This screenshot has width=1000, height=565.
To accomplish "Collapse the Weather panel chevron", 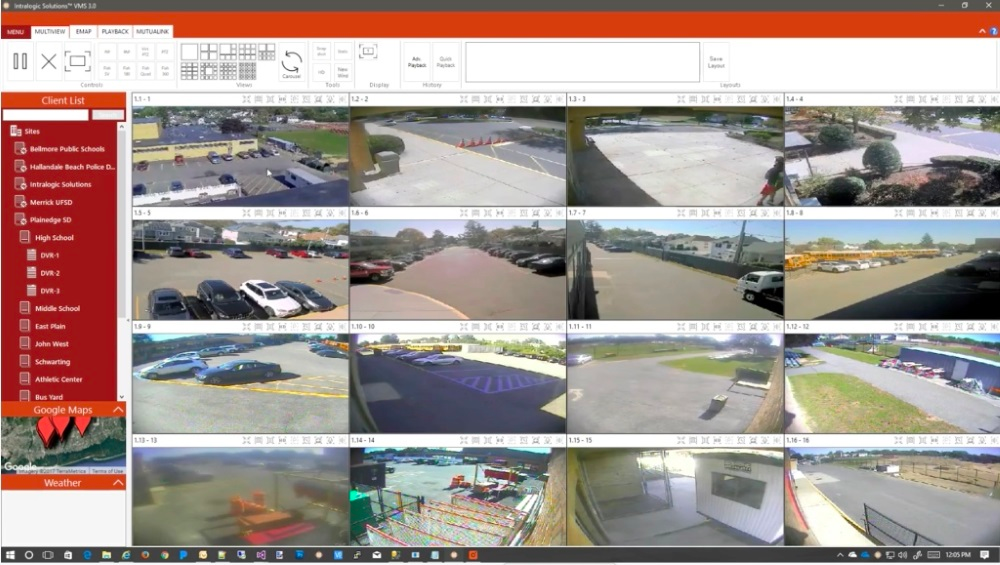I will point(118,483).
